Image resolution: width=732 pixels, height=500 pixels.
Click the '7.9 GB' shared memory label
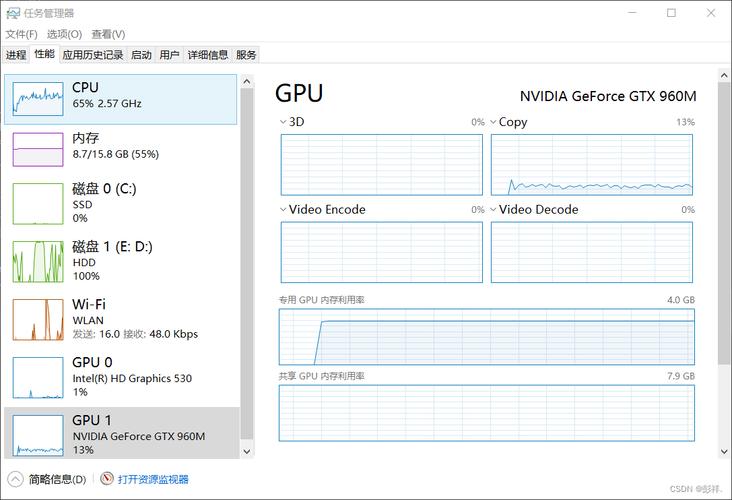coord(681,376)
